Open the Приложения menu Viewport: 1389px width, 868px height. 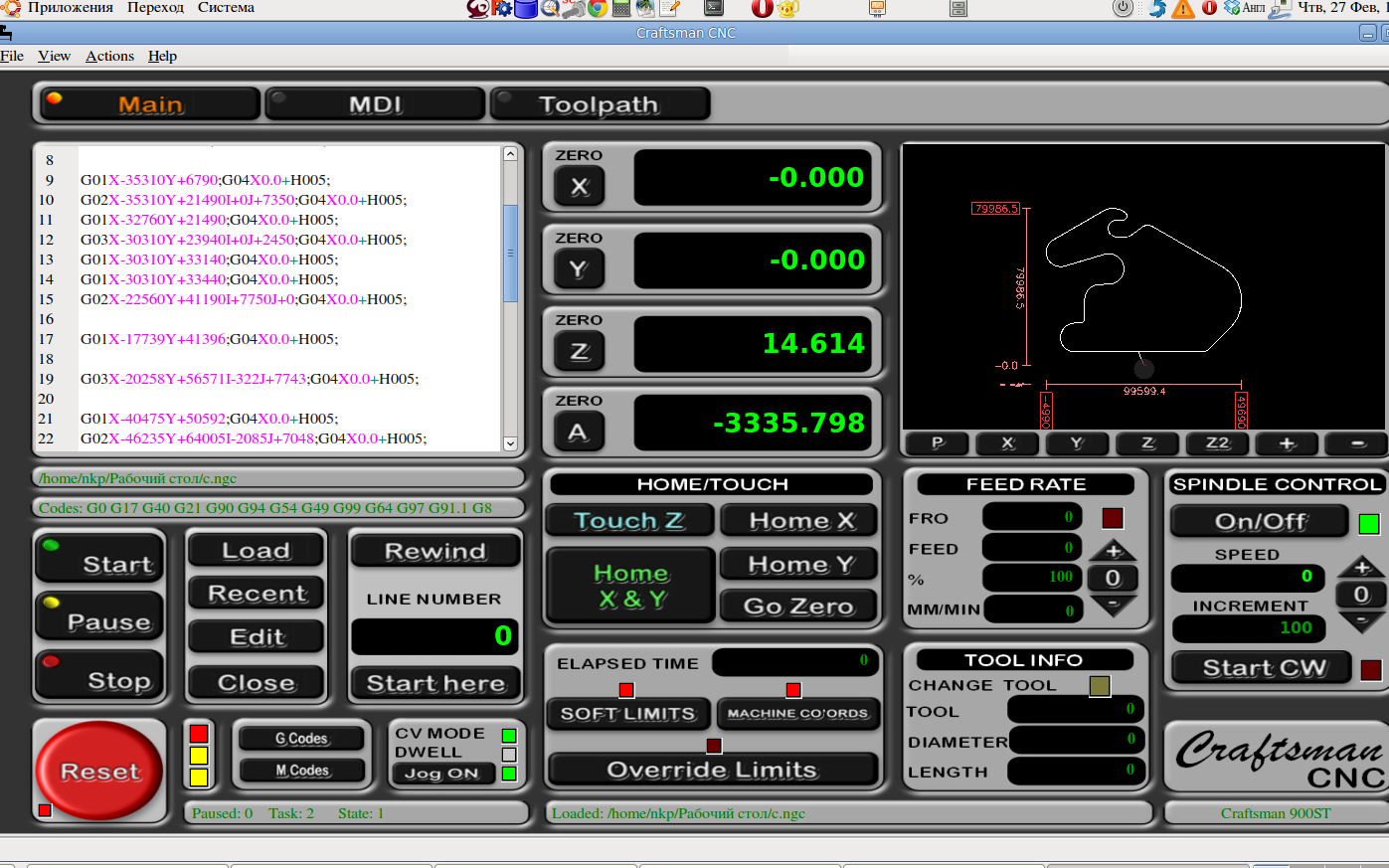pyautogui.click(x=70, y=8)
